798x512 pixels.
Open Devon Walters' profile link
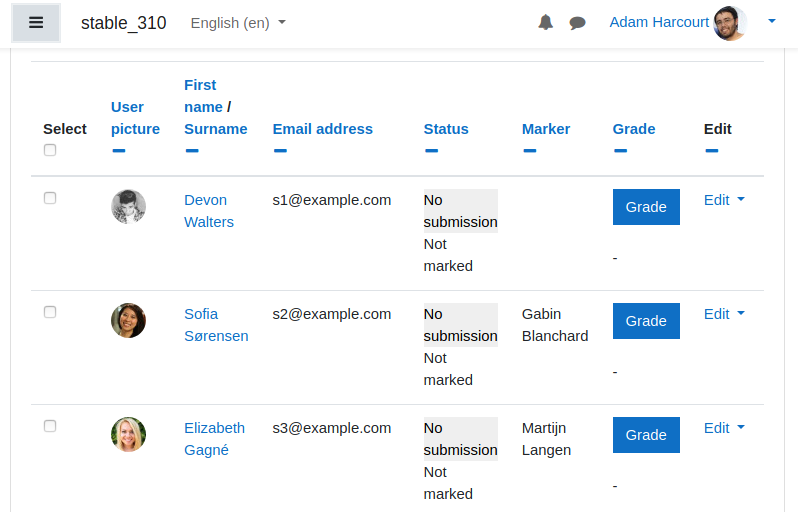coord(209,211)
